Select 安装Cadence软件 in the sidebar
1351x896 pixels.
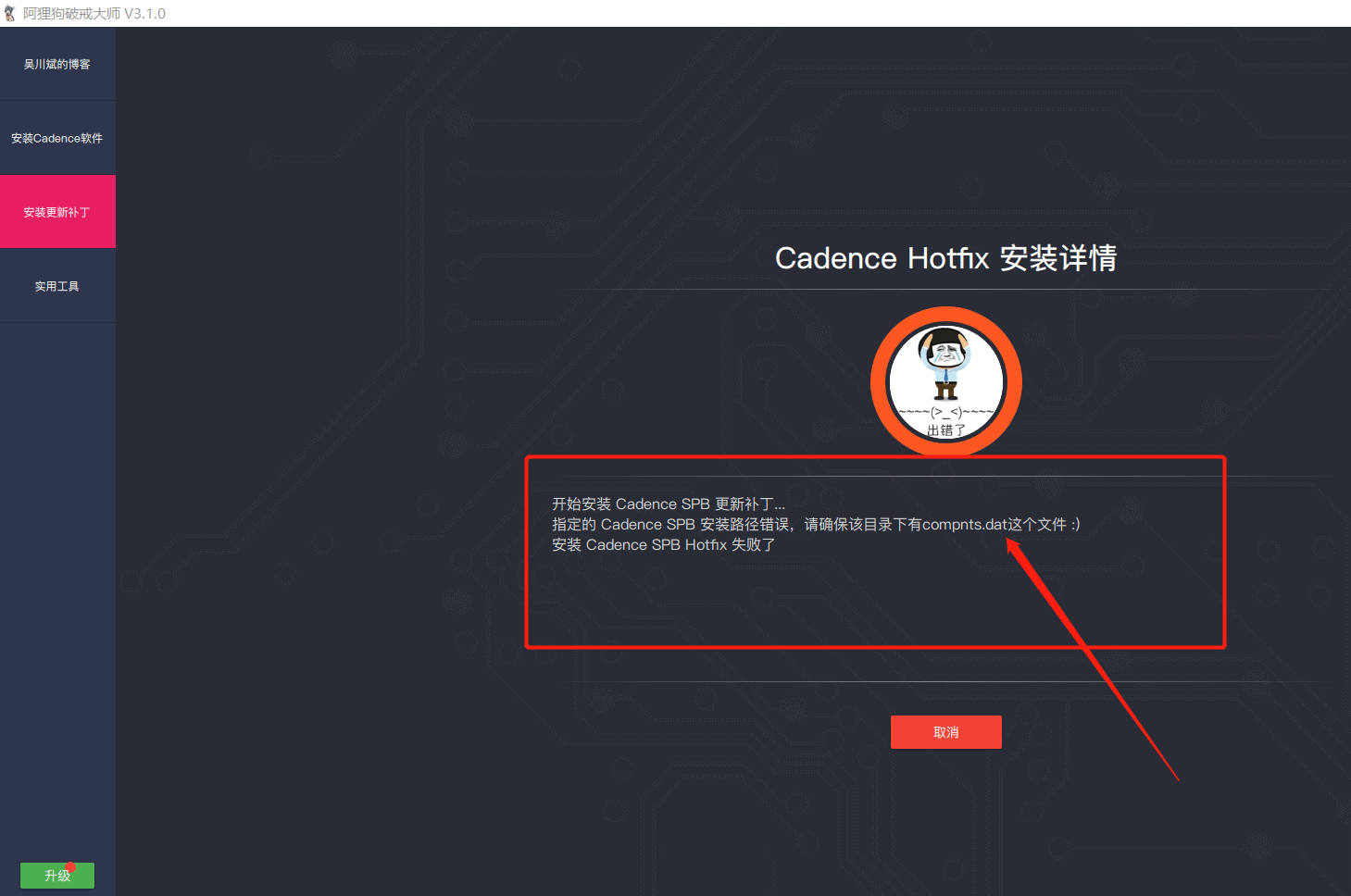pyautogui.click(x=57, y=138)
